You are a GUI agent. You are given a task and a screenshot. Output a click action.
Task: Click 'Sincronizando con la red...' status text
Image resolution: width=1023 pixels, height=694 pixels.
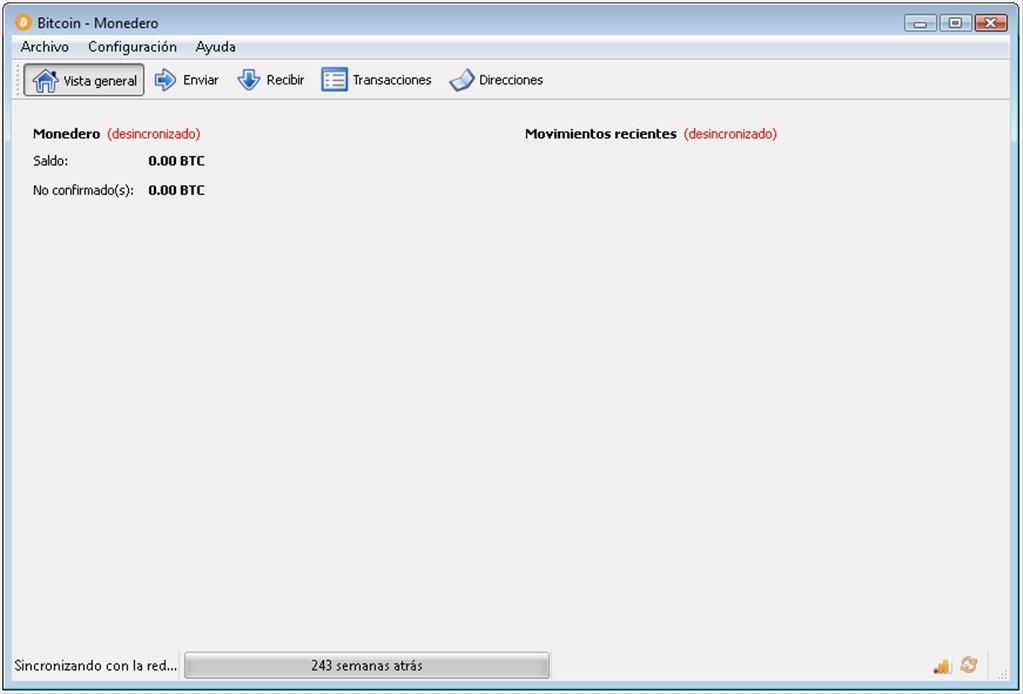click(96, 666)
